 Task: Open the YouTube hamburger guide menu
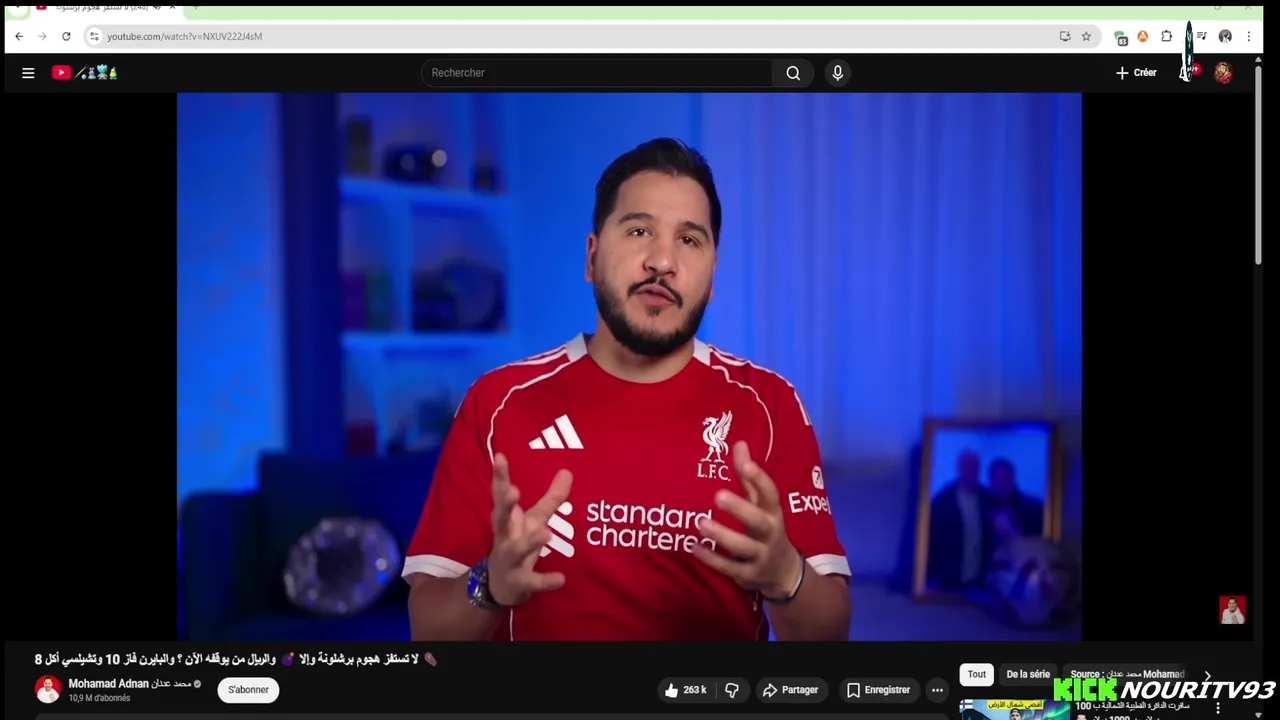click(x=28, y=73)
